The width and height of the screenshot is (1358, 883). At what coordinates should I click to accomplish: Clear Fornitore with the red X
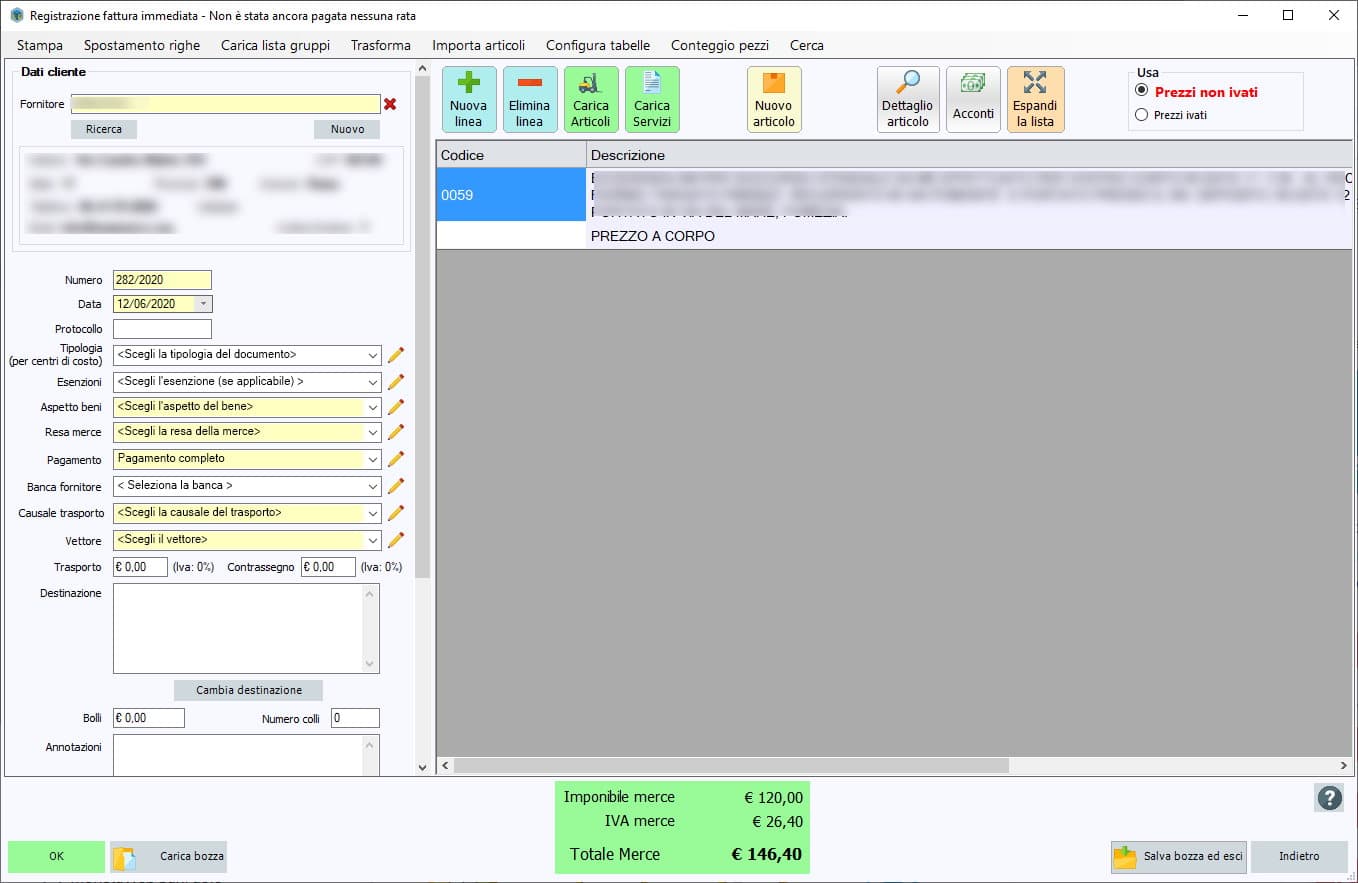390,104
